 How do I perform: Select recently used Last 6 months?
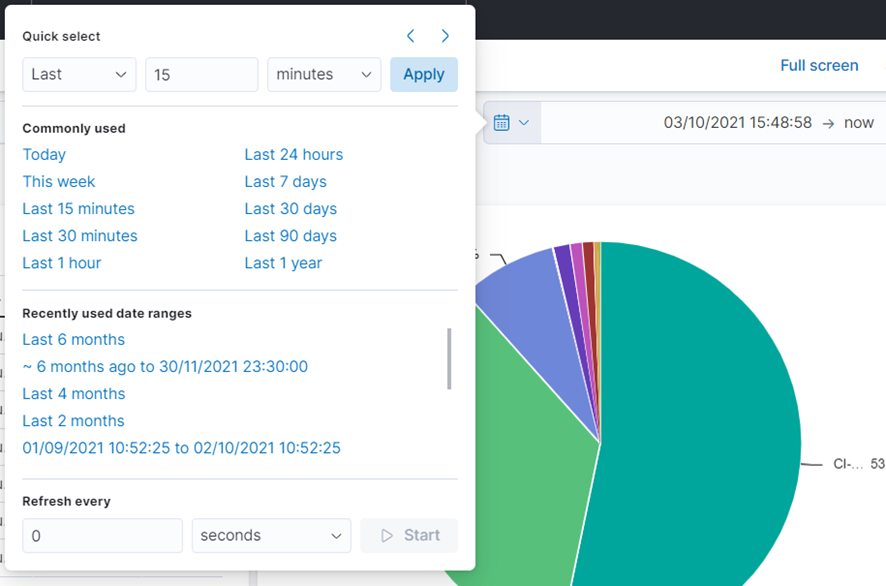tap(73, 340)
